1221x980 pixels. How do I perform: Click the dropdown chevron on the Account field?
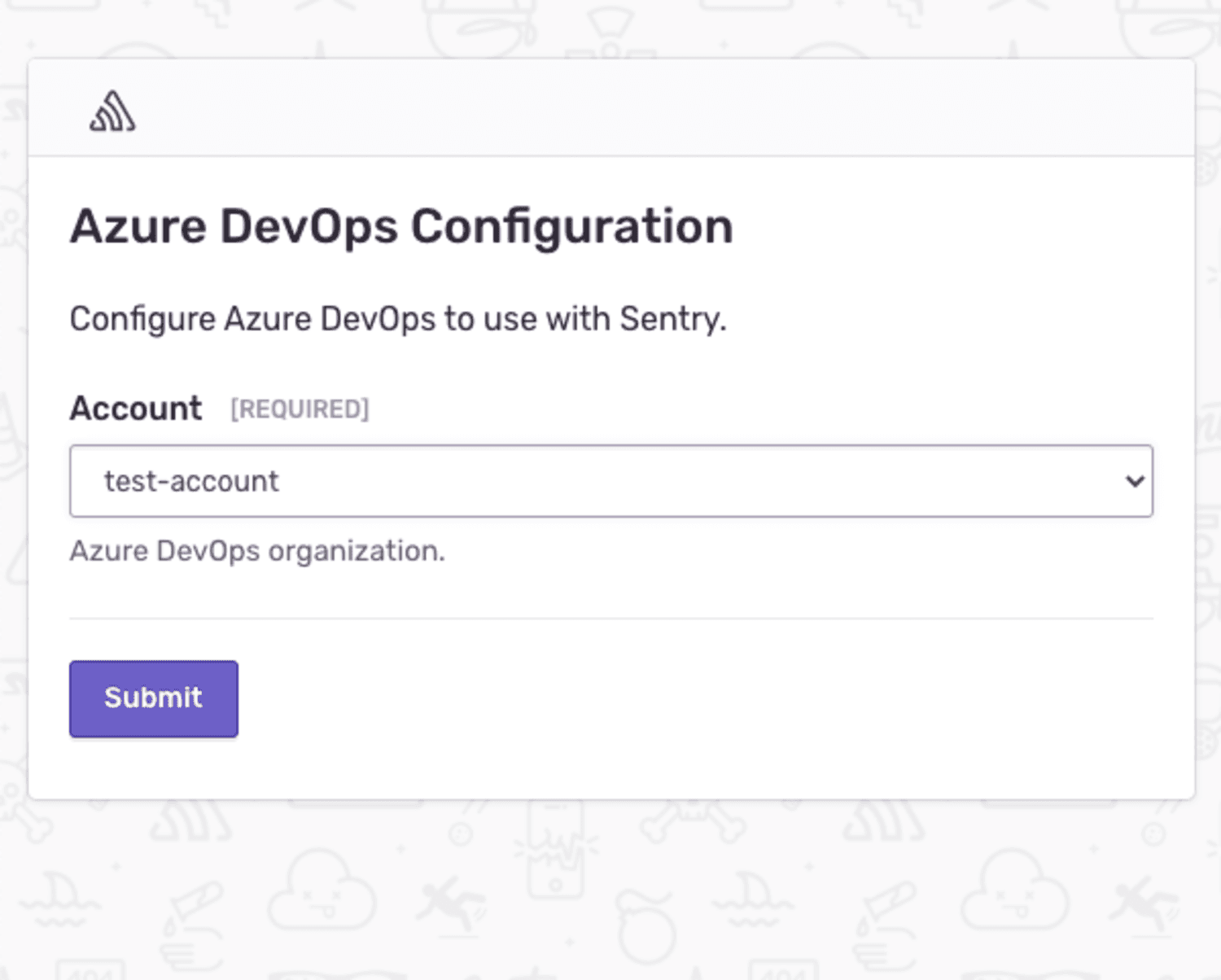pyautogui.click(x=1133, y=482)
